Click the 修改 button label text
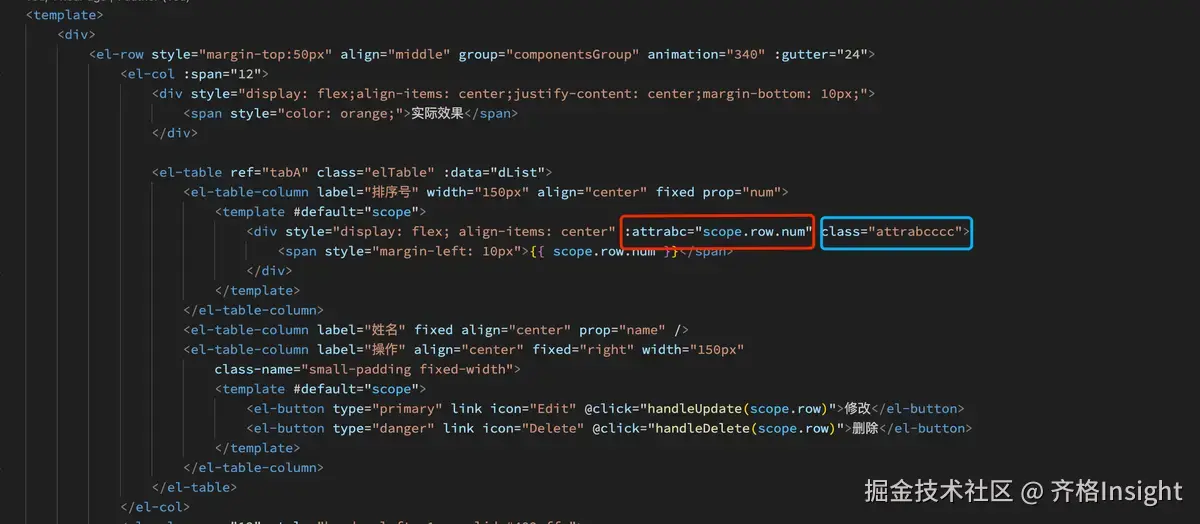 (859, 408)
